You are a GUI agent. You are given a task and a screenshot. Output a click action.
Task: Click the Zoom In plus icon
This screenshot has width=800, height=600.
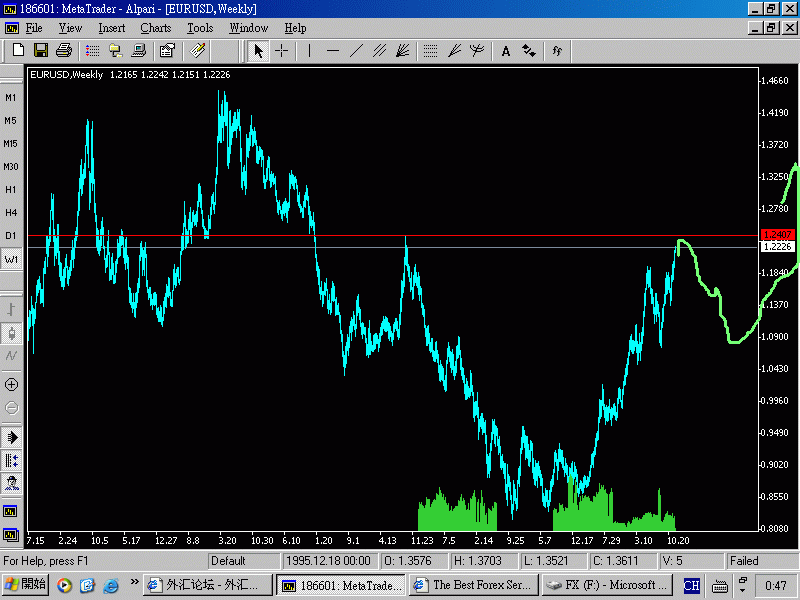(x=11, y=385)
